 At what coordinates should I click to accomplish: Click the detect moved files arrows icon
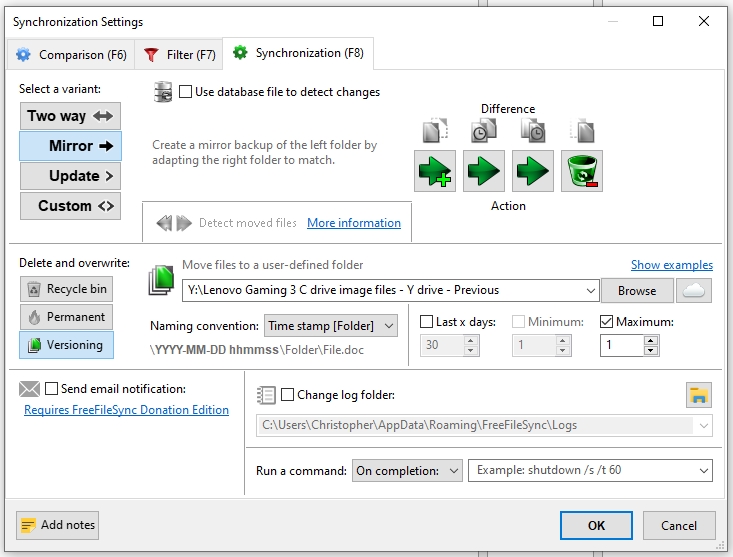coord(174,223)
